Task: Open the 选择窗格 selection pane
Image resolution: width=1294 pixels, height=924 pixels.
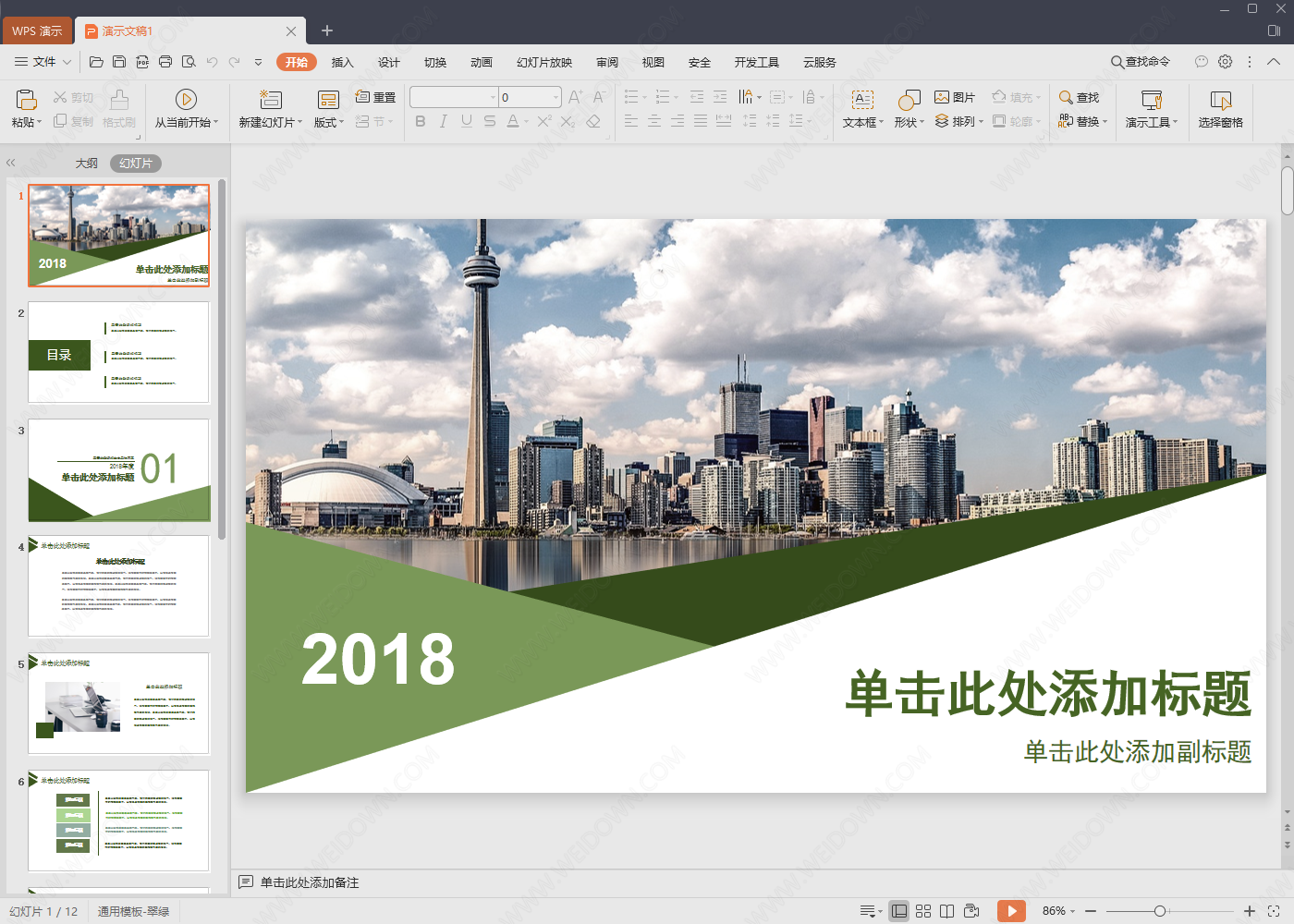Action: pos(1220,99)
